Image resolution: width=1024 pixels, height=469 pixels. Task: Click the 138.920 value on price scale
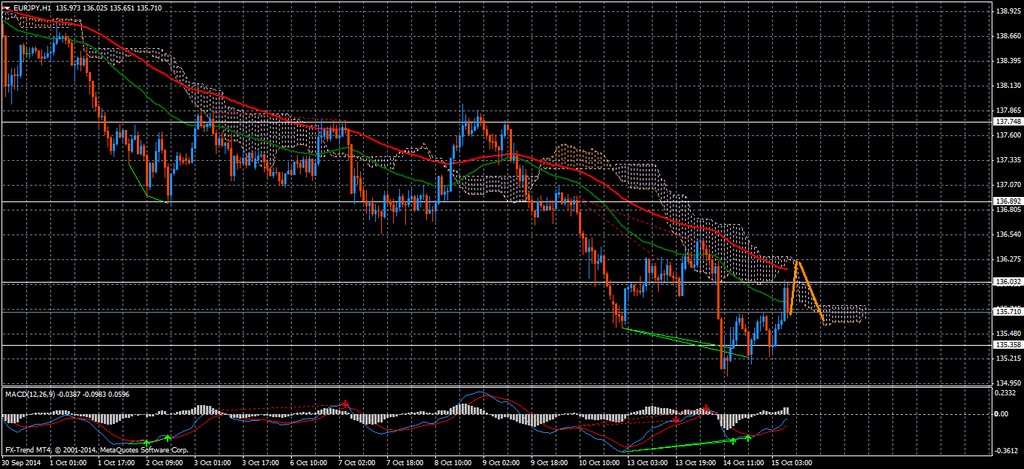[1007, 12]
